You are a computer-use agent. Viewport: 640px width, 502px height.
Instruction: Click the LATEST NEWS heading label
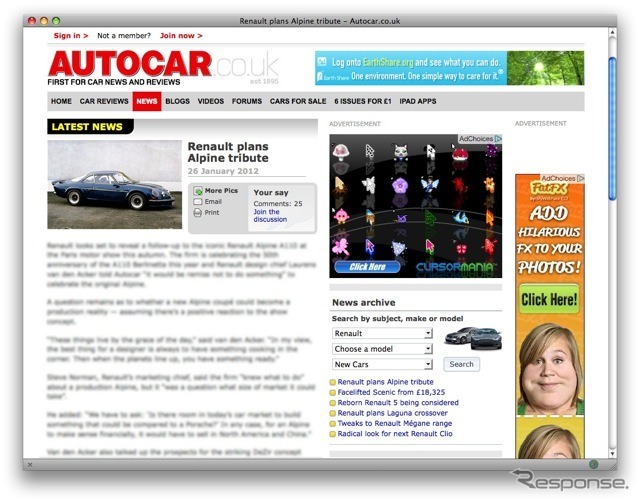point(87,127)
